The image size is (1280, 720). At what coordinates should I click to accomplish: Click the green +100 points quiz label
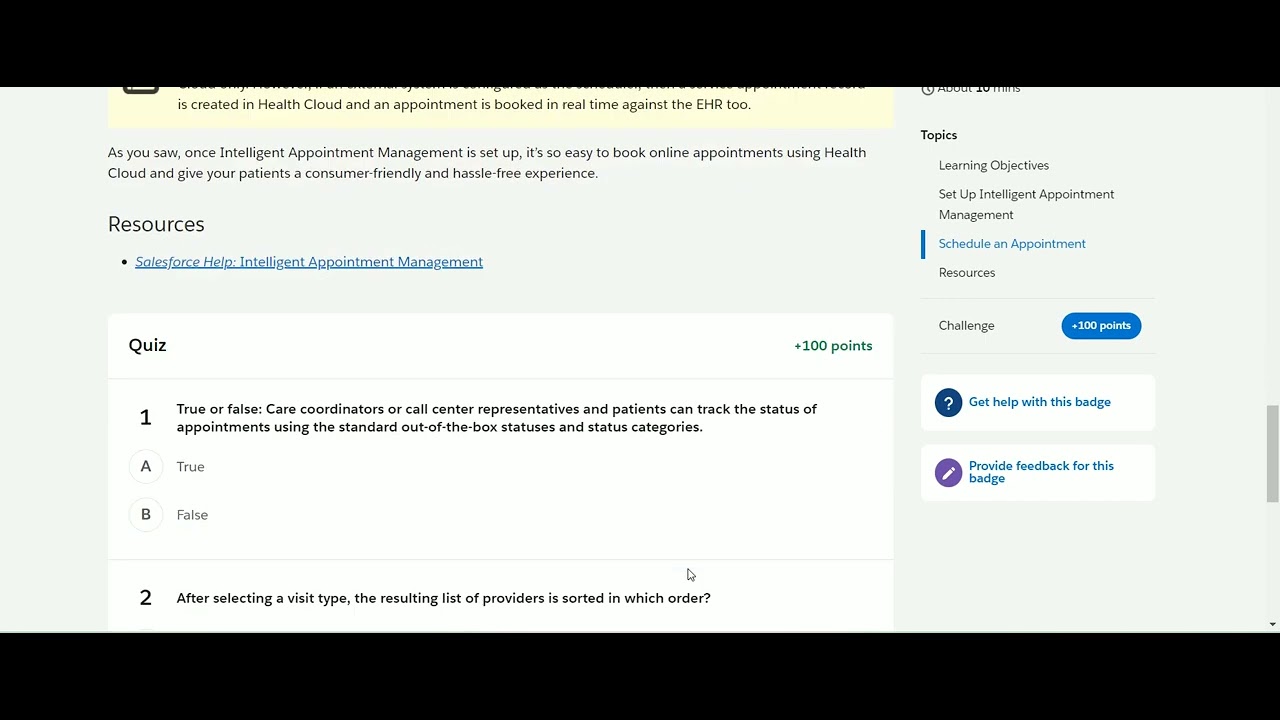[x=833, y=346]
